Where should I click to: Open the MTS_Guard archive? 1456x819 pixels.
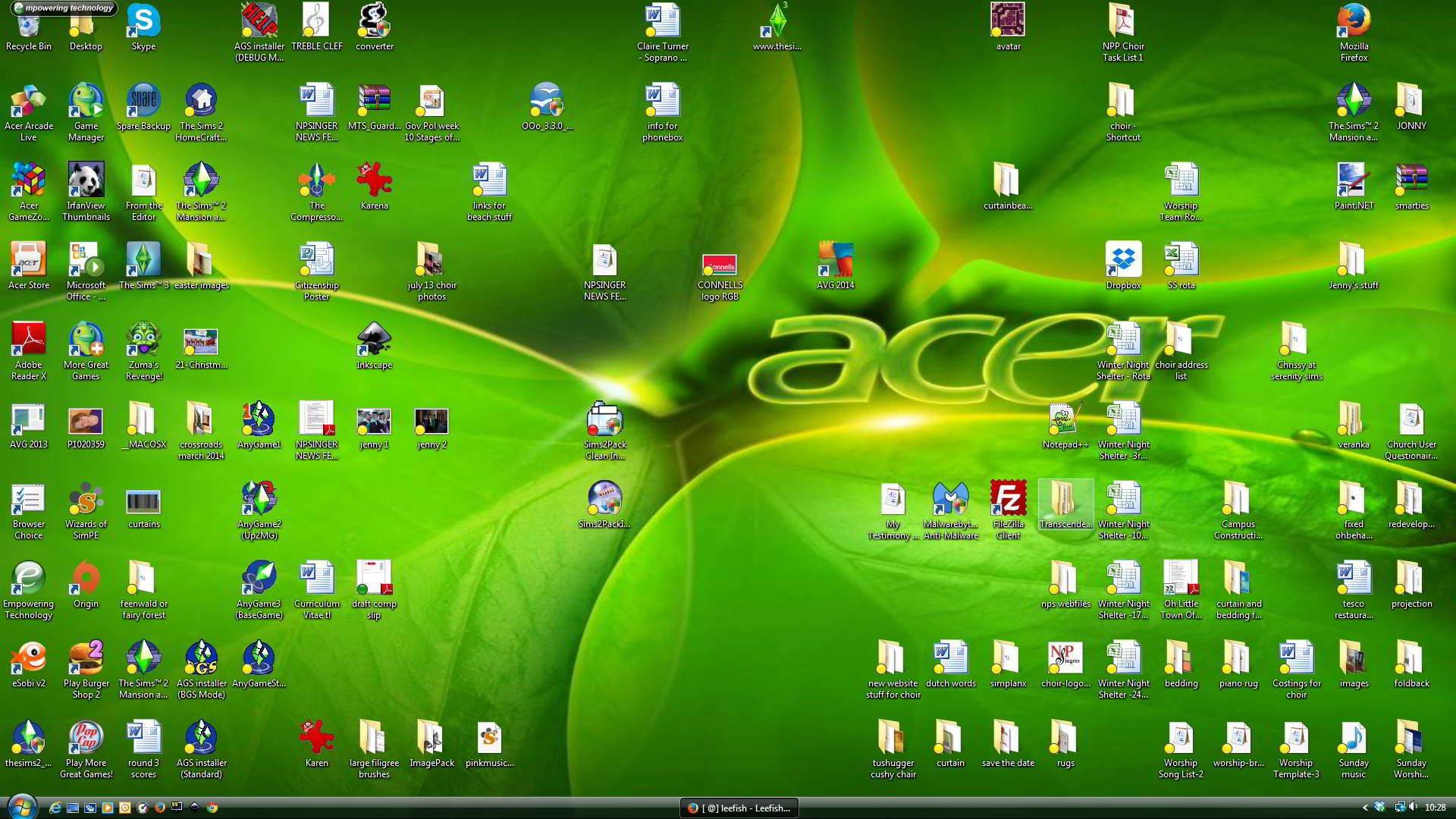[x=374, y=106]
